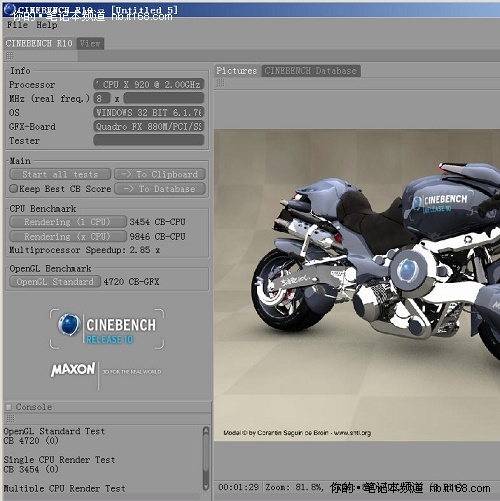
Task: Click the empty Tester field
Action: point(149,140)
